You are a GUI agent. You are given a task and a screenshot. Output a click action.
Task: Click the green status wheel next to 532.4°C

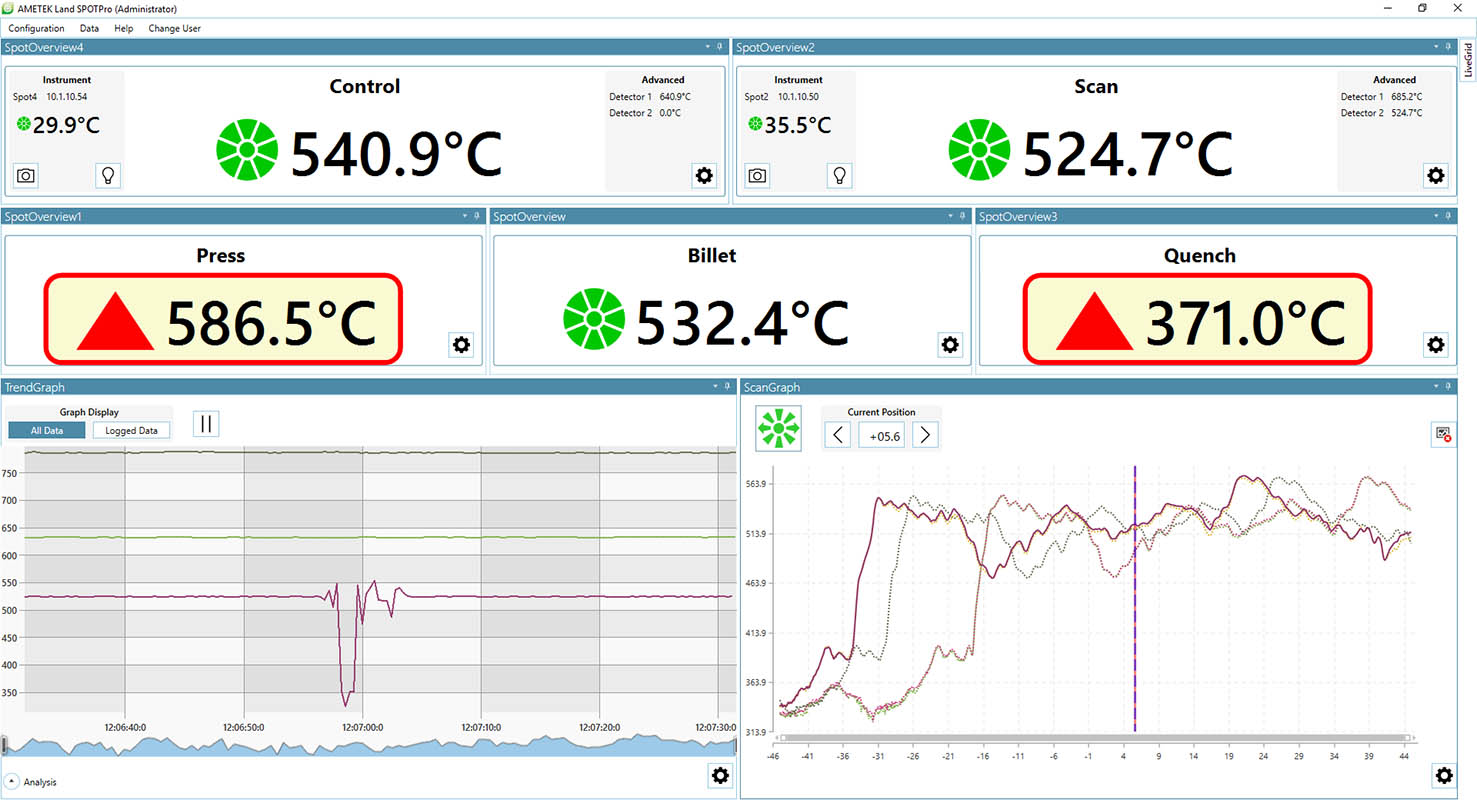tap(595, 319)
